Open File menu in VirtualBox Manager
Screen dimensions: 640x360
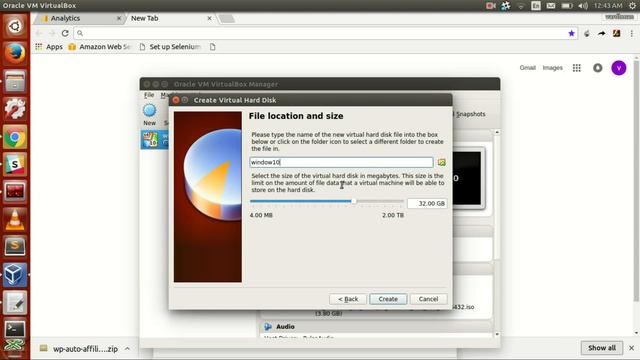tap(149, 95)
